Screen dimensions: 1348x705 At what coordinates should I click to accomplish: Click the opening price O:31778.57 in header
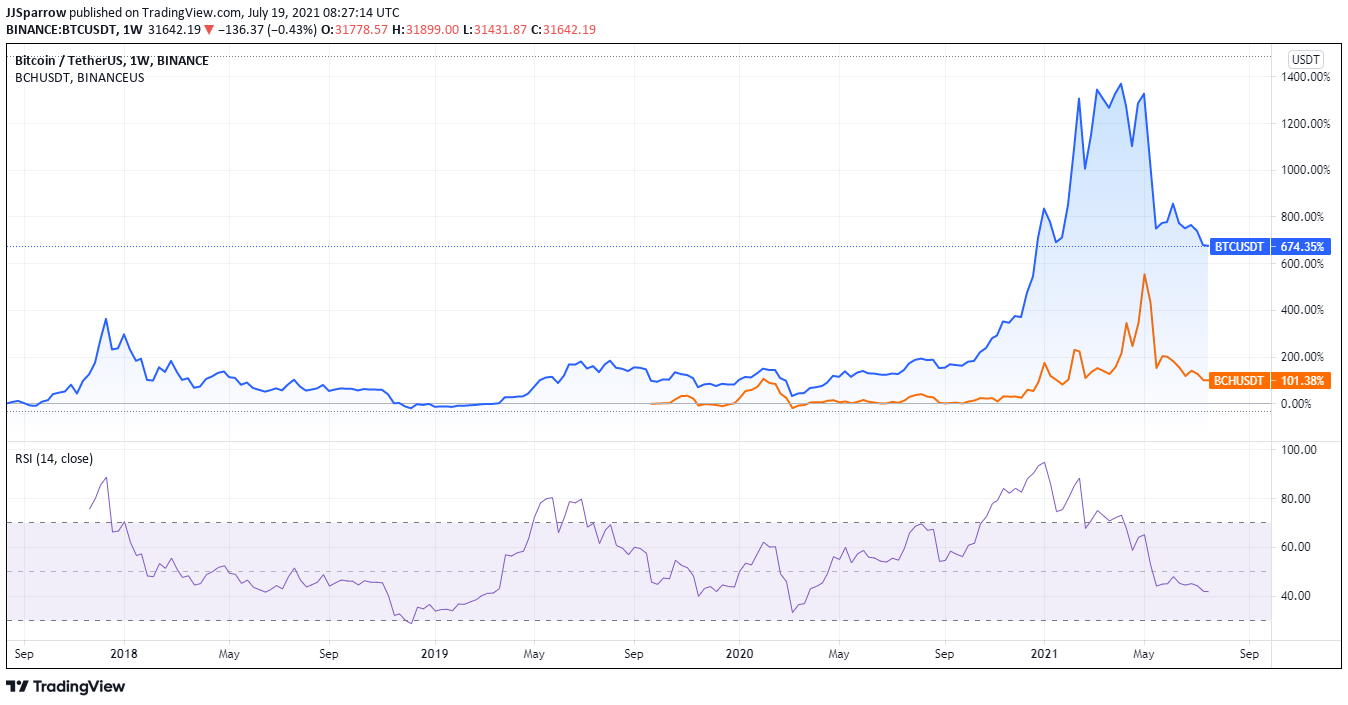click(355, 29)
